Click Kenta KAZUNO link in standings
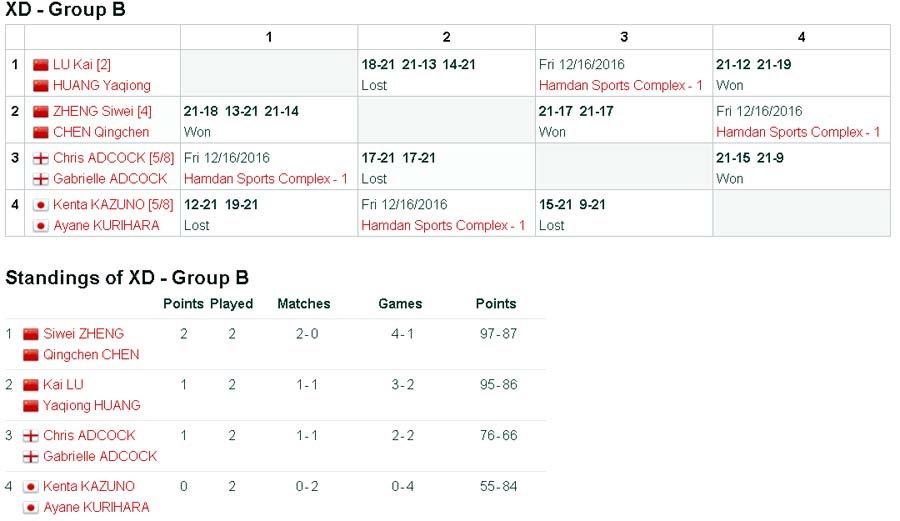 [x=89, y=487]
